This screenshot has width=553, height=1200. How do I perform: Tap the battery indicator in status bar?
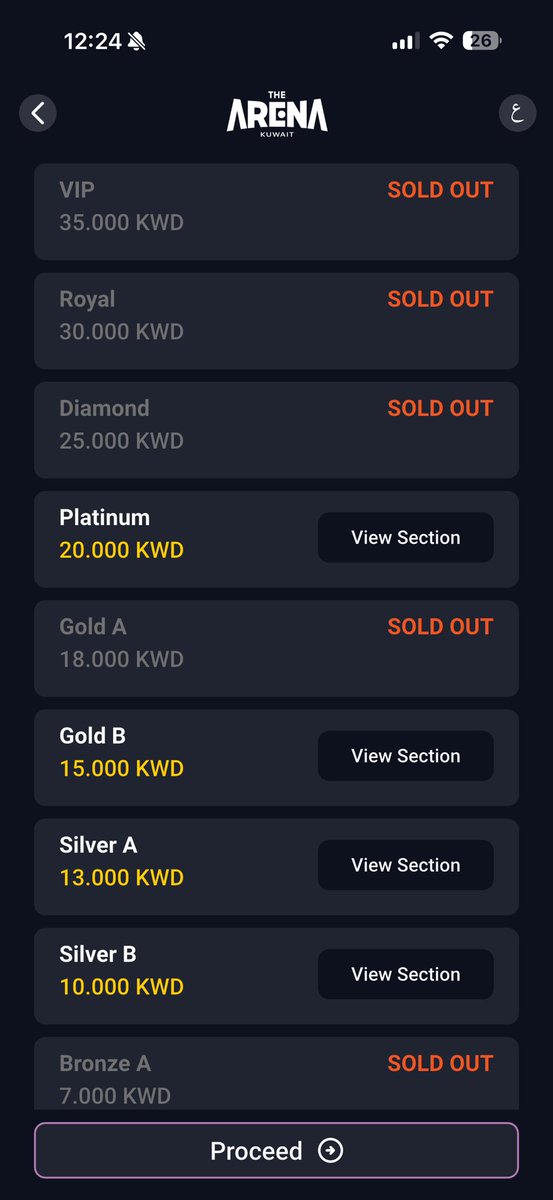pos(482,41)
